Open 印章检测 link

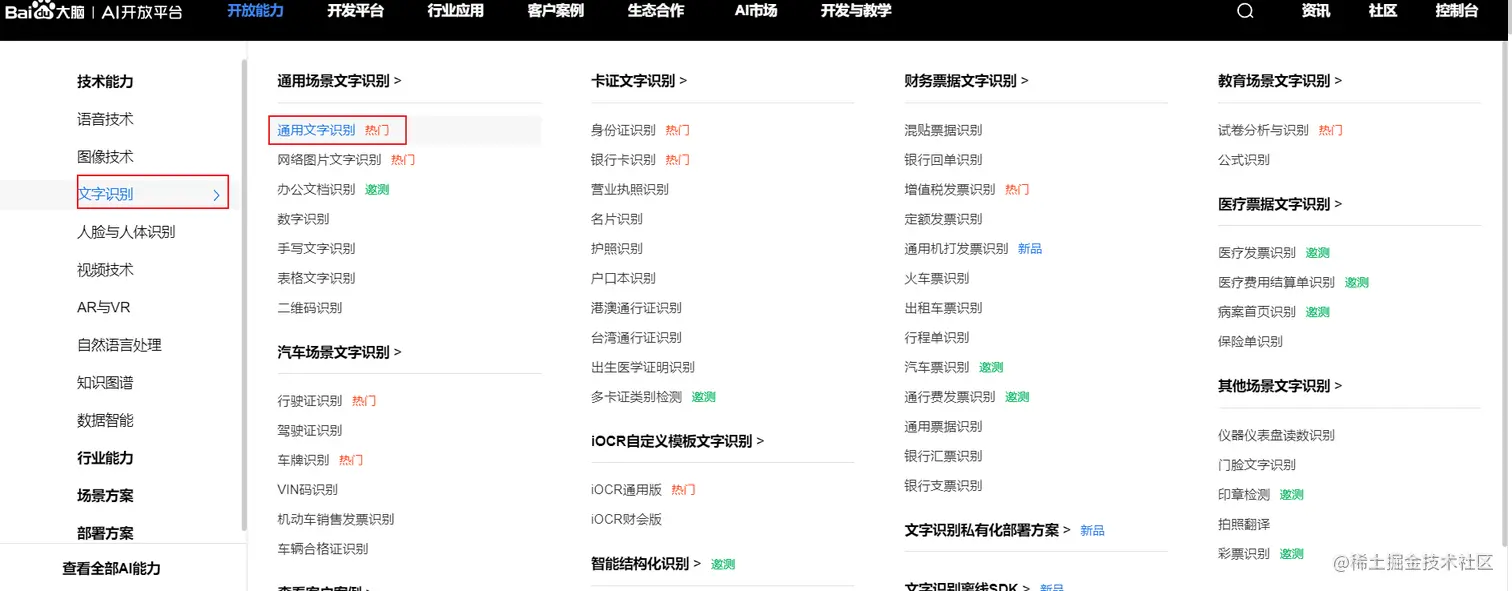1244,494
